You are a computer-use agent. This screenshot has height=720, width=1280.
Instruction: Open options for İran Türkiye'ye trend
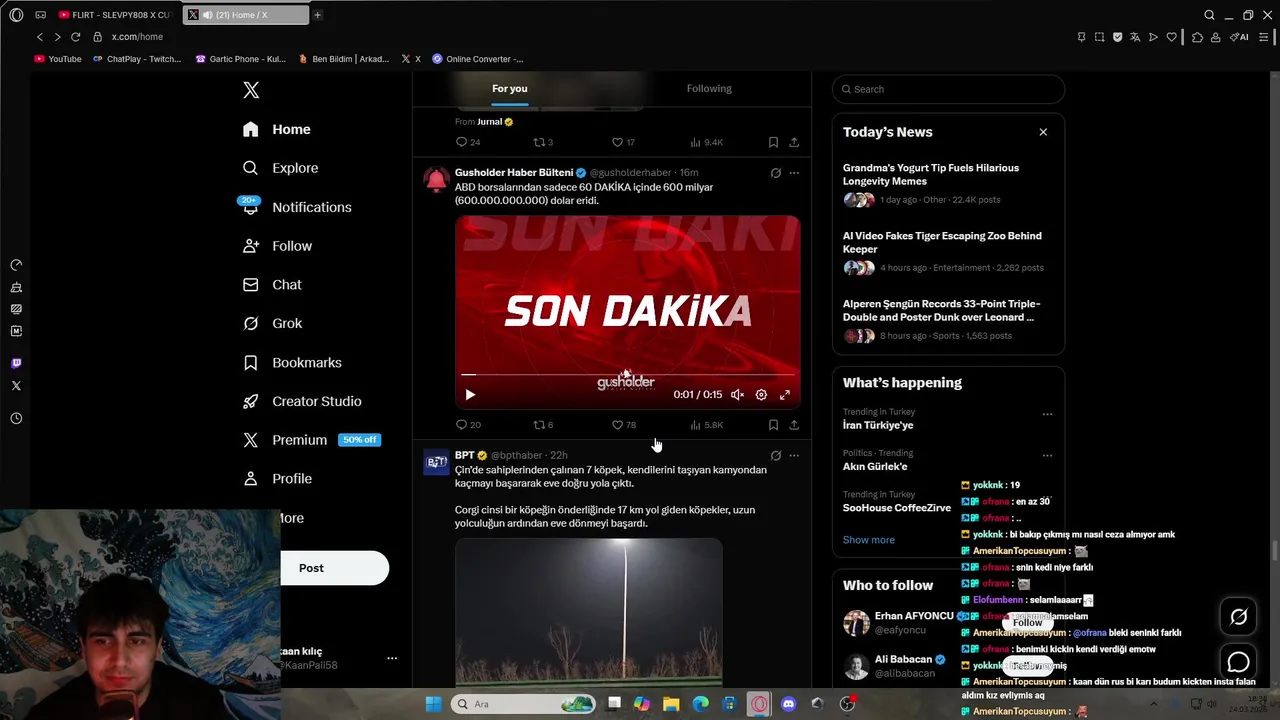click(x=1047, y=414)
